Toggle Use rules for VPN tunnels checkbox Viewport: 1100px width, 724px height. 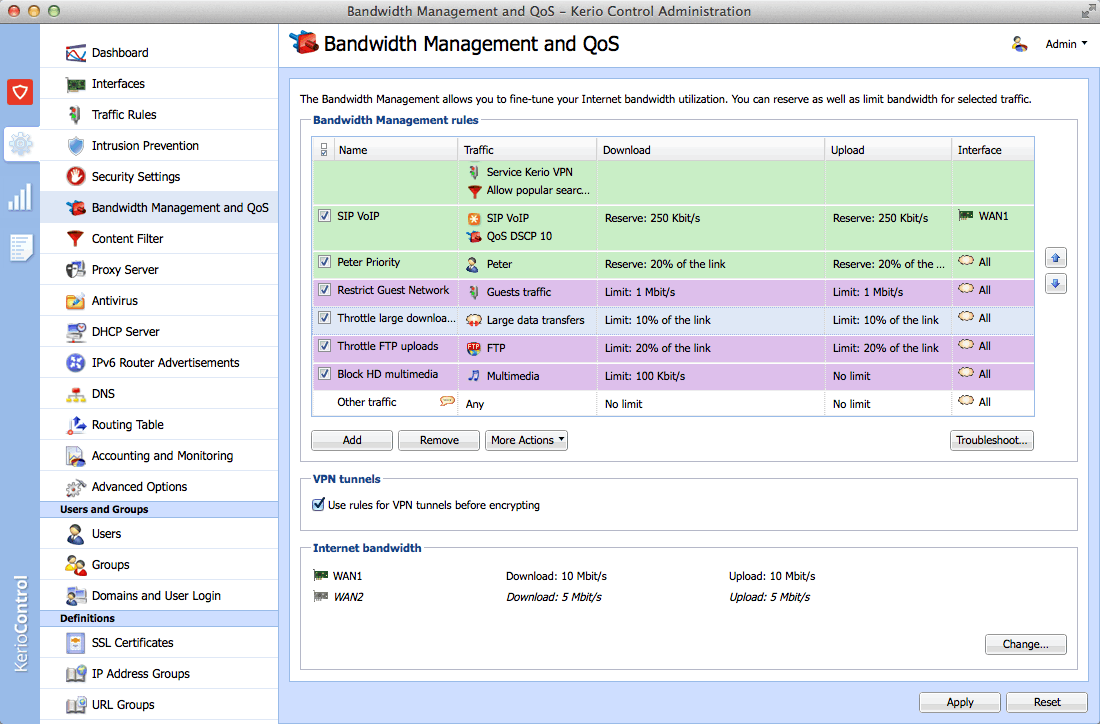[x=318, y=504]
